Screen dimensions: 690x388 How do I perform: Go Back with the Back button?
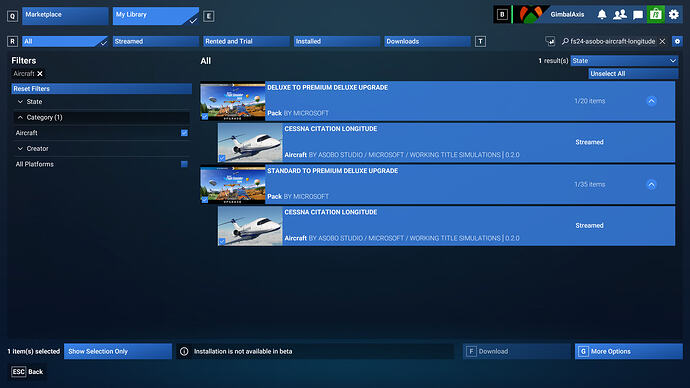(x=27, y=372)
